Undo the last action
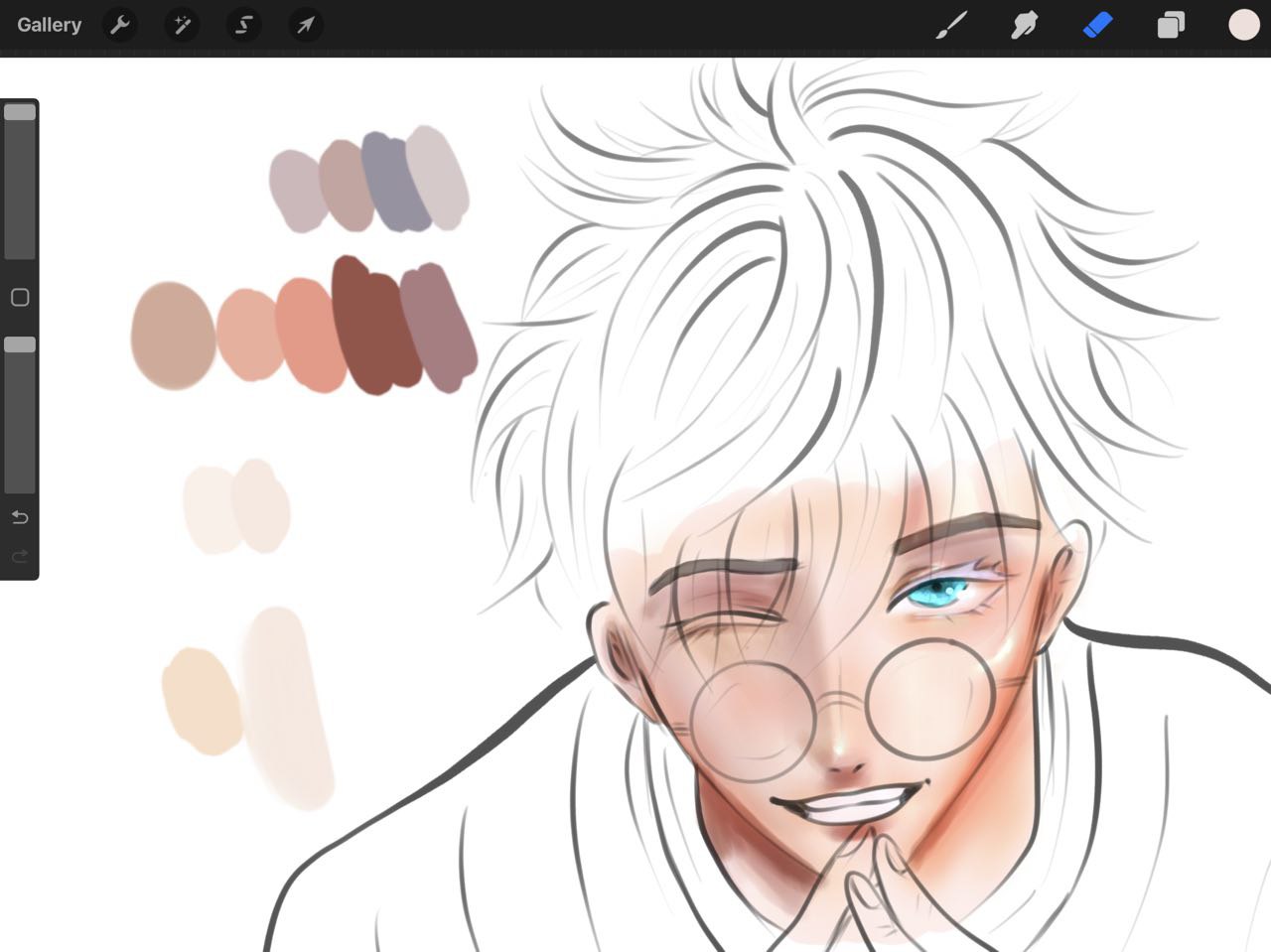This screenshot has width=1271, height=952. (x=20, y=517)
